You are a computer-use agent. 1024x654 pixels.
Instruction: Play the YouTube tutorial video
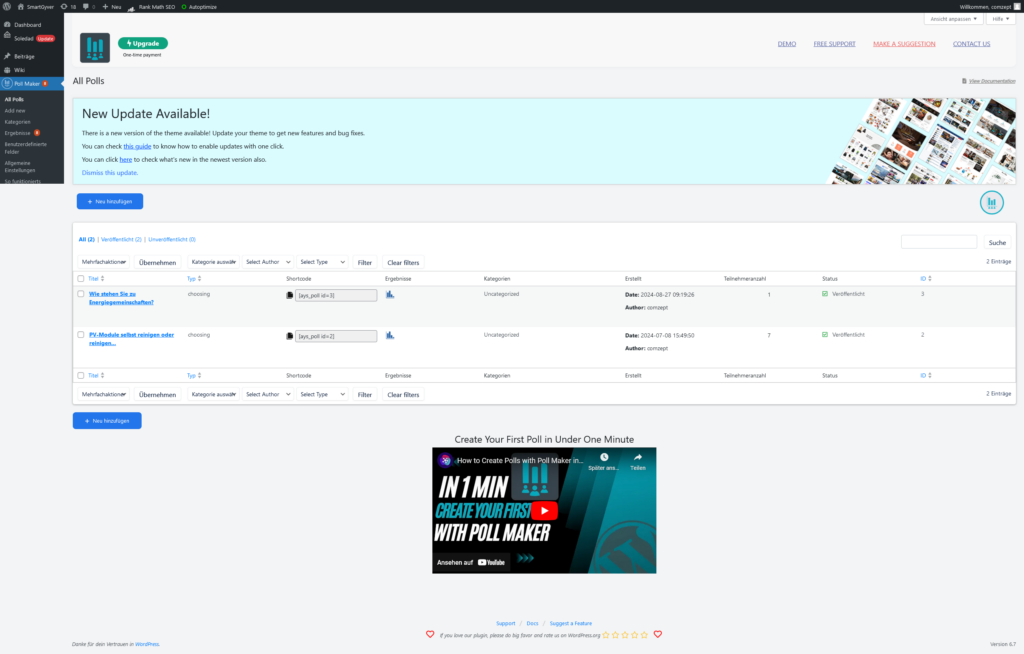544,510
